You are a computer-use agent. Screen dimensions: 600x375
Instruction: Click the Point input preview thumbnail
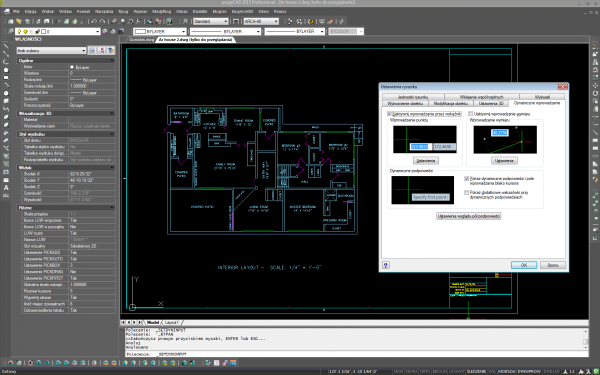pos(425,139)
